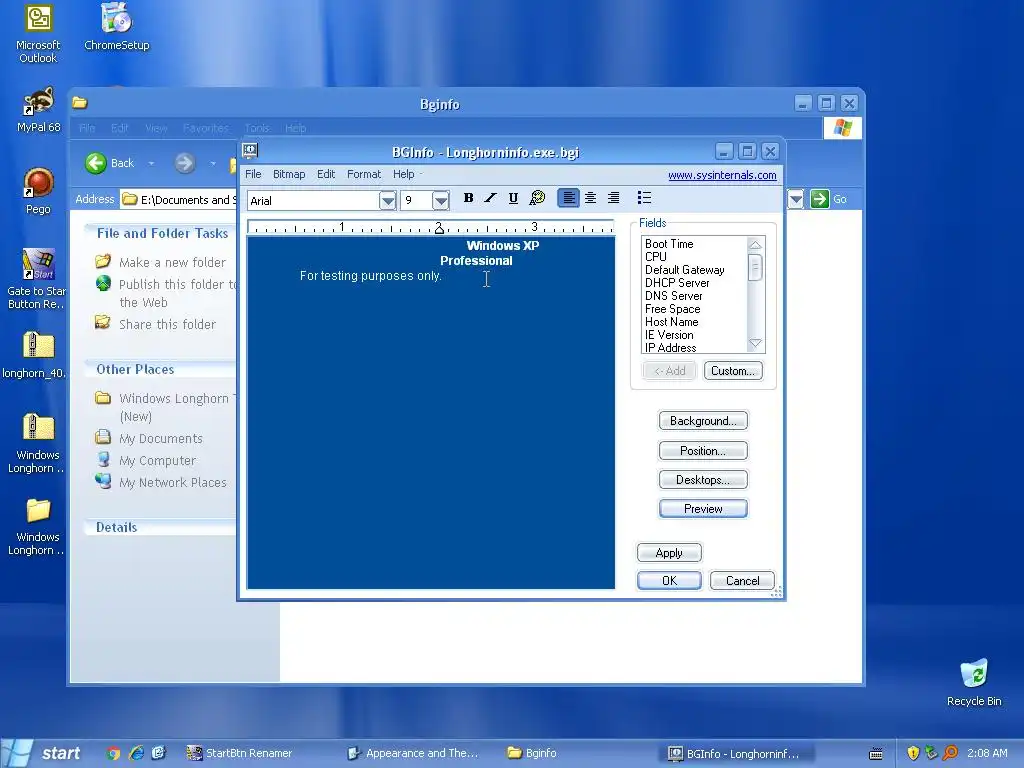Viewport: 1024px width, 768px height.
Task: Open My Network Places link
Action: (172, 483)
